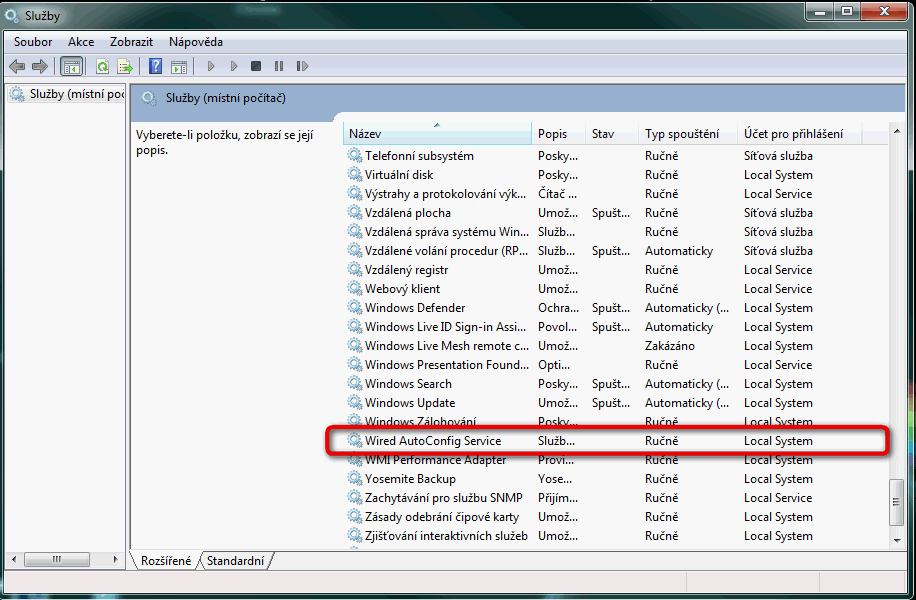
Task: Click the Export list toolbar icon
Action: pos(125,67)
